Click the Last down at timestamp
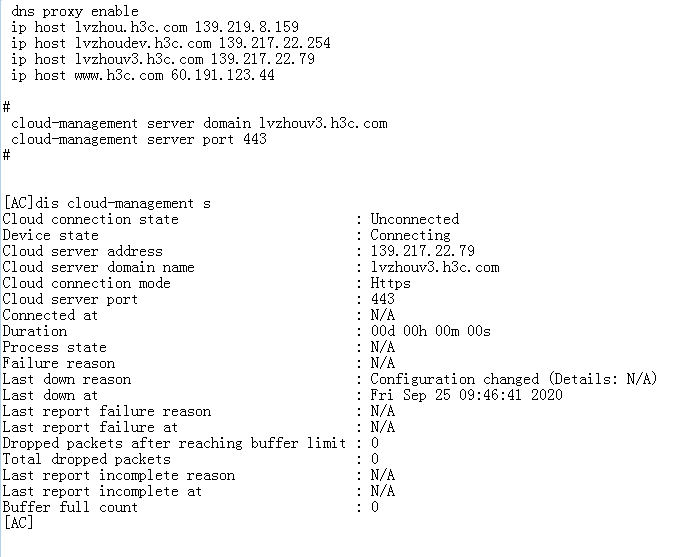The image size is (691, 557). pos(466,395)
